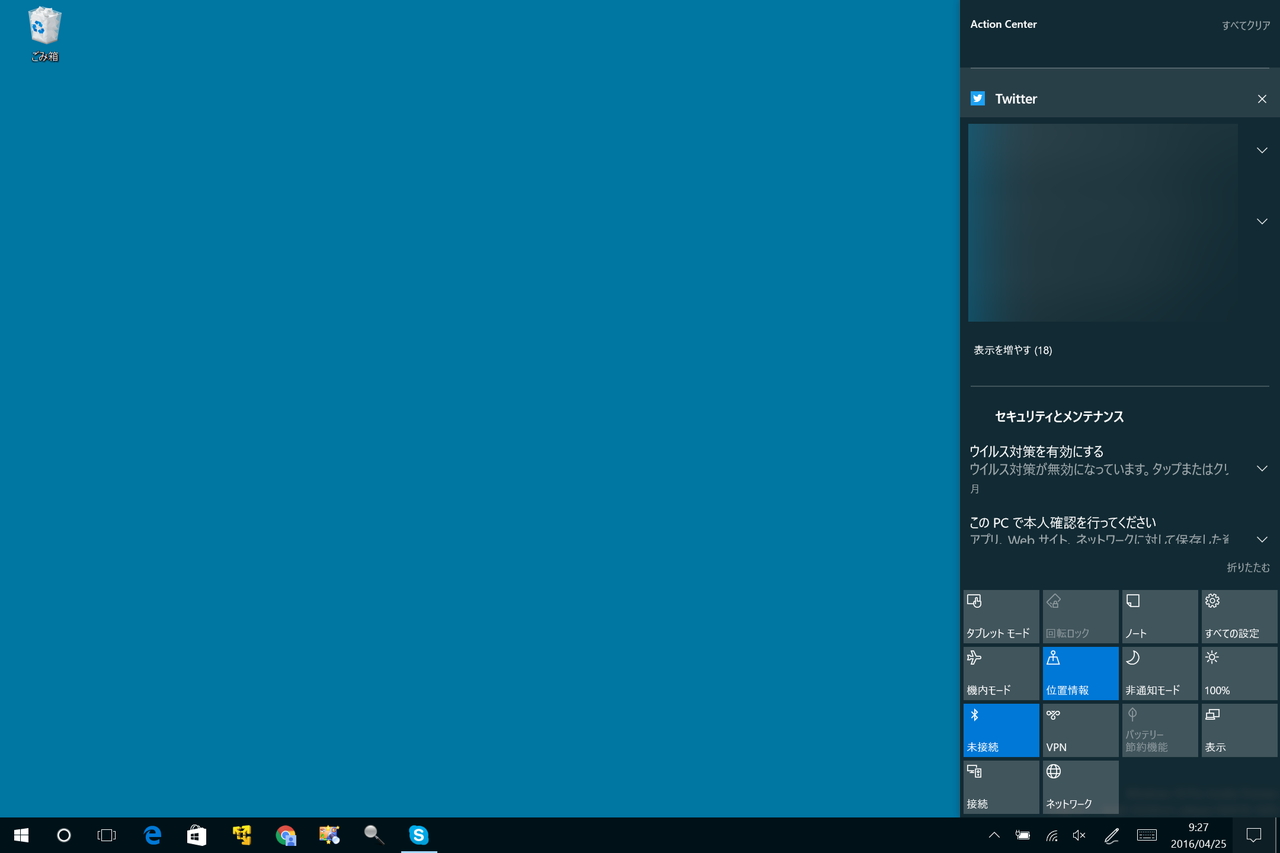The height and width of the screenshot is (853, 1280).
Task: Toggle タブレット モード quick action
Action: (x=1001, y=617)
